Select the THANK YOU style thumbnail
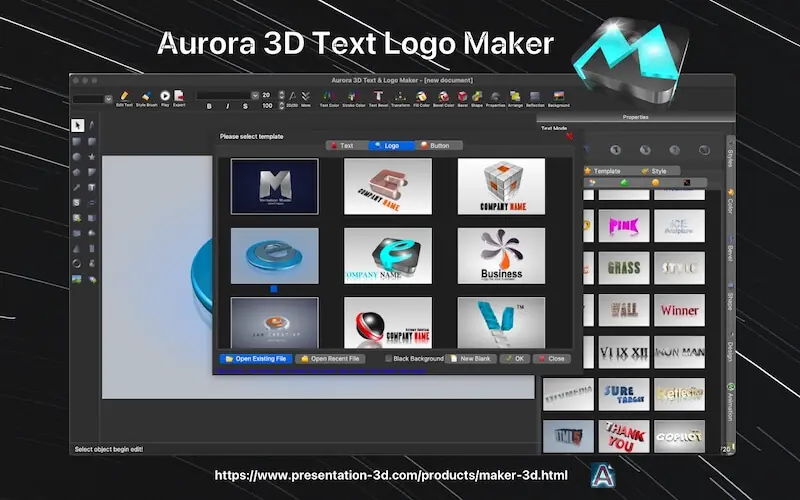This screenshot has height=500, width=800. (x=623, y=437)
